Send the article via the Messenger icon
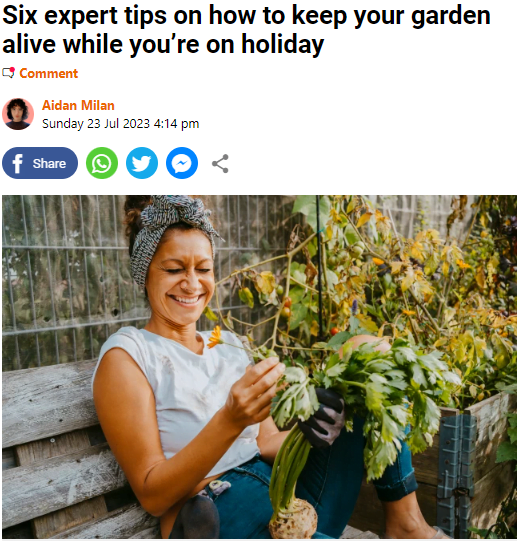 click(x=182, y=163)
